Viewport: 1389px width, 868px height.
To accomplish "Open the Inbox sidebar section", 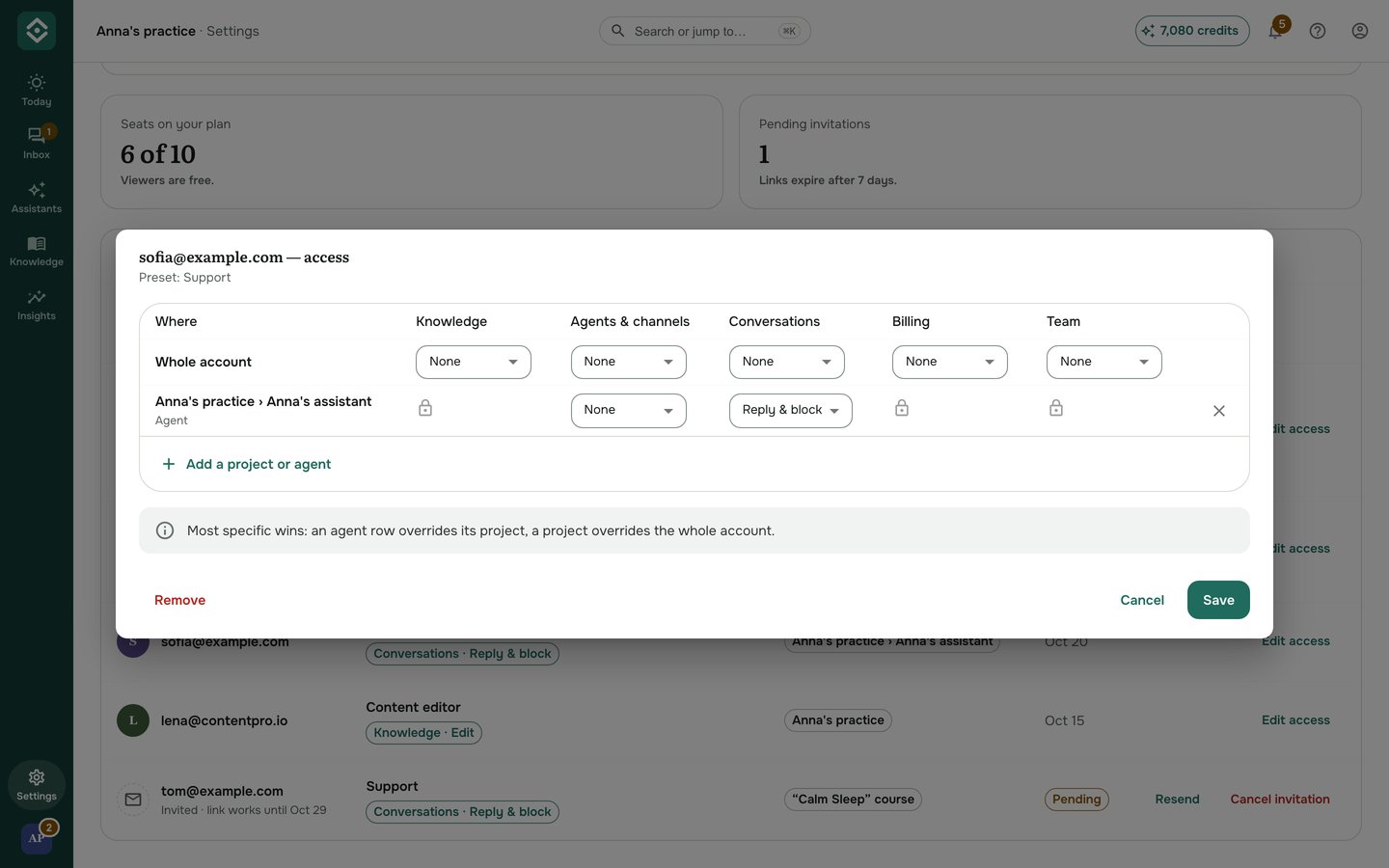I will [37, 144].
